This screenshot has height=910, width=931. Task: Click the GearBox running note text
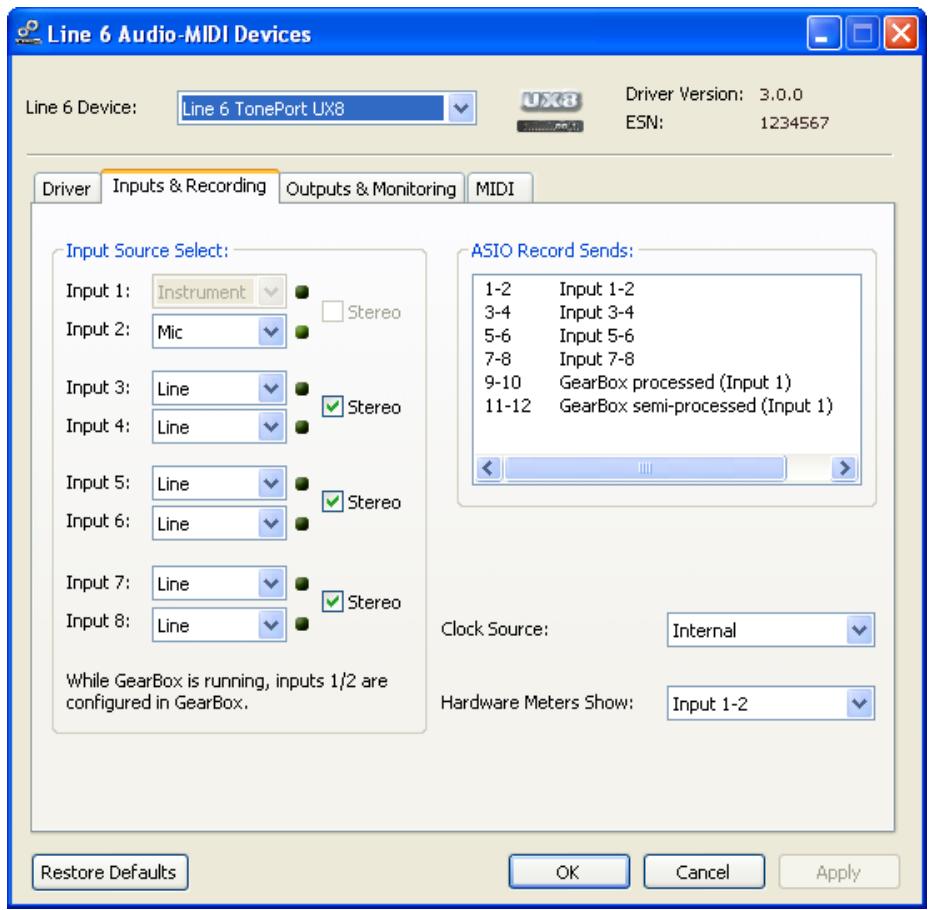[226, 692]
